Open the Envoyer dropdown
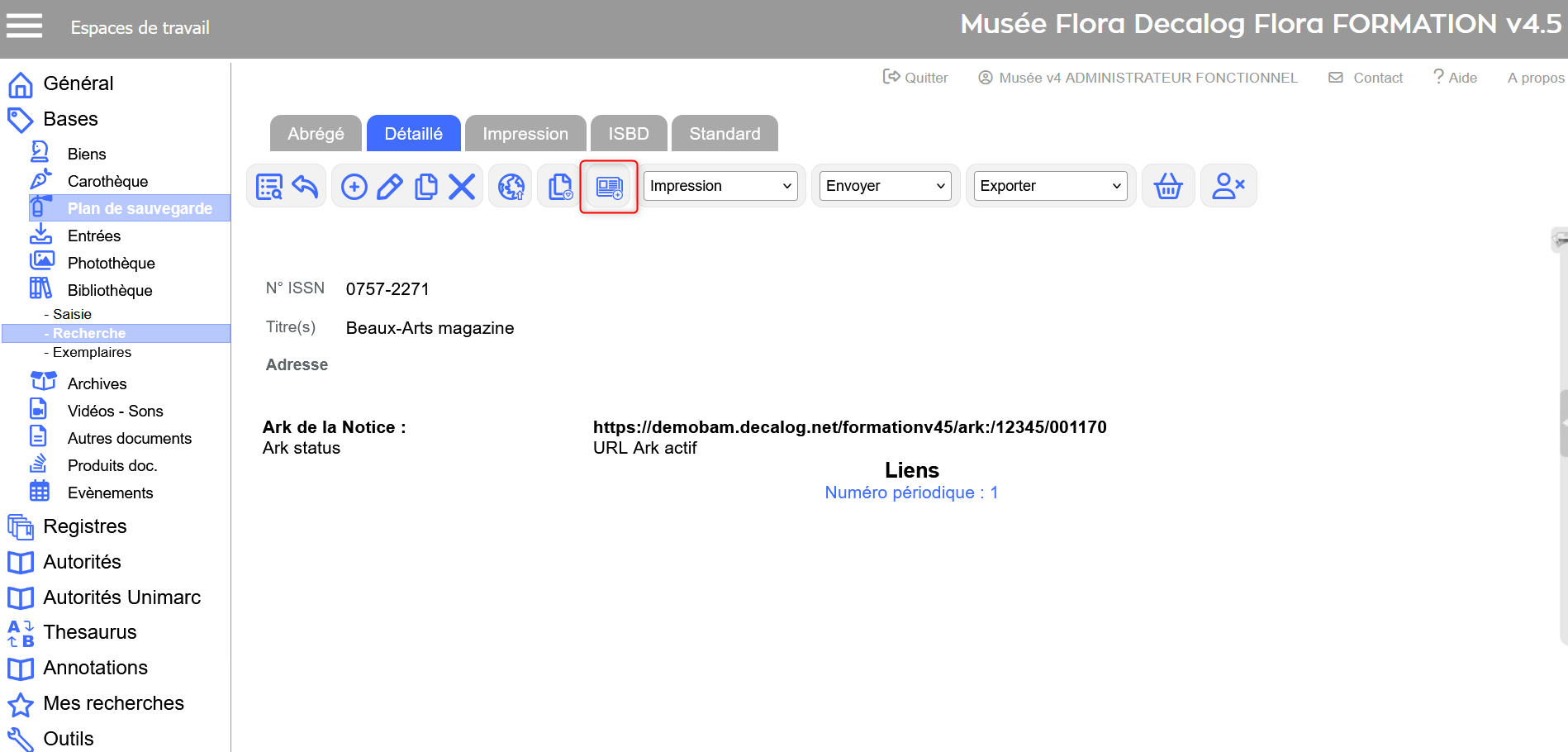 pyautogui.click(x=885, y=186)
